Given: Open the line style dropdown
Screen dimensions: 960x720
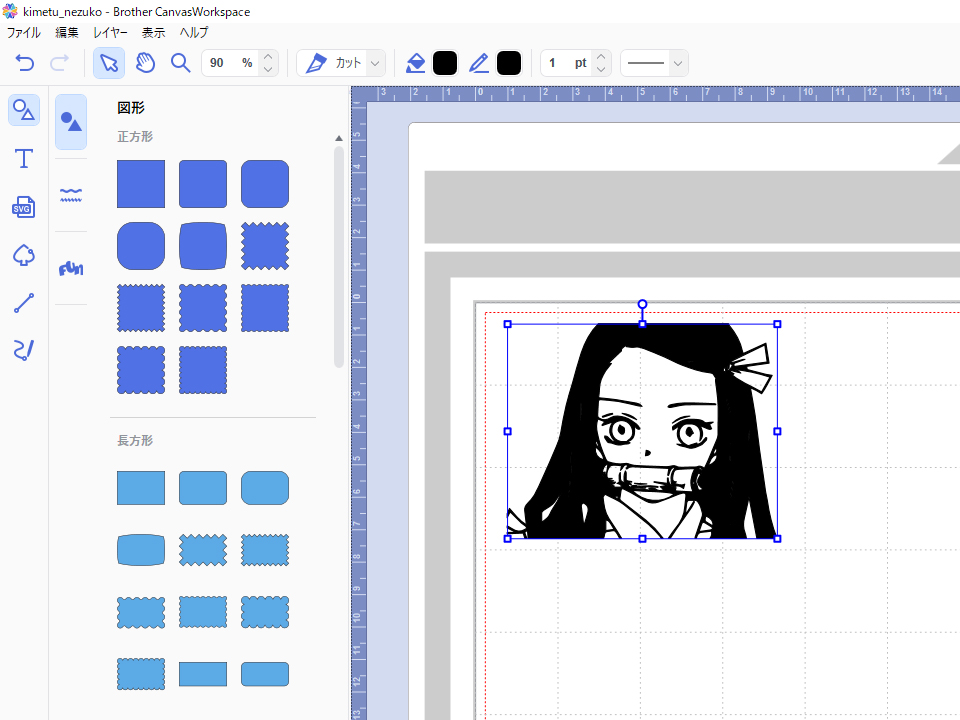Looking at the screenshot, I should coord(654,63).
